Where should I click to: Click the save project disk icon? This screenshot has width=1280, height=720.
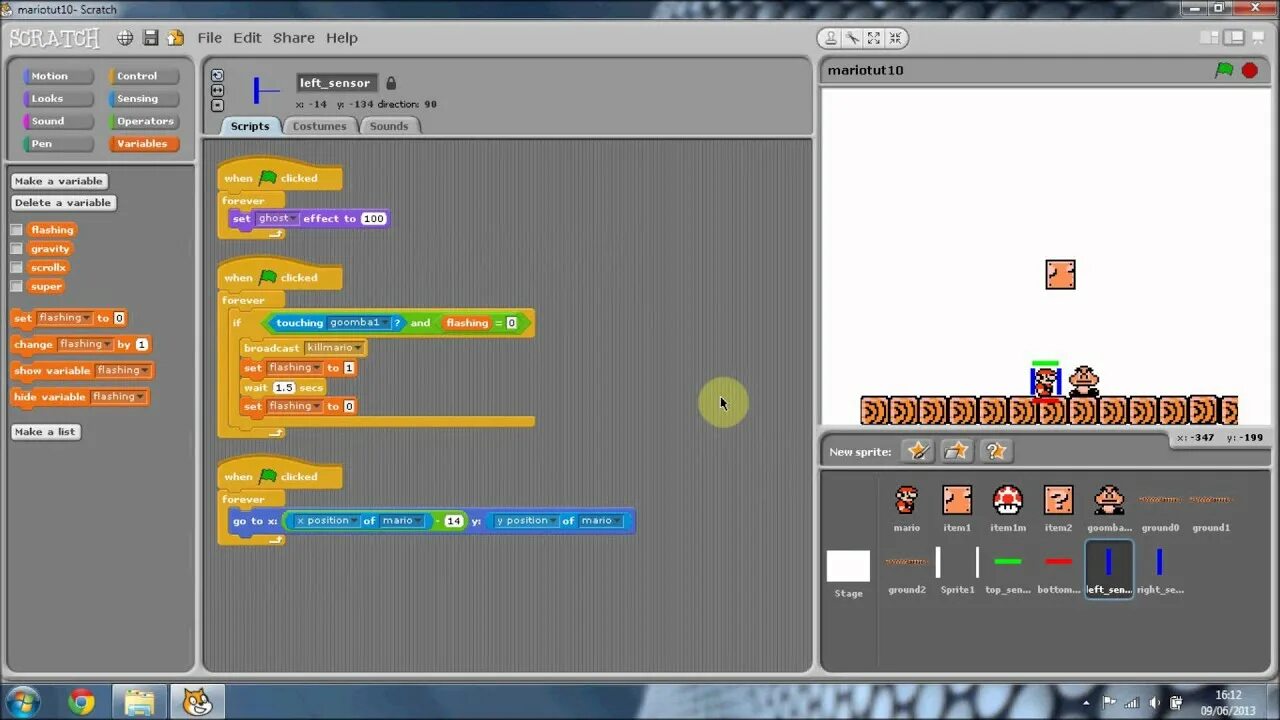pos(150,38)
